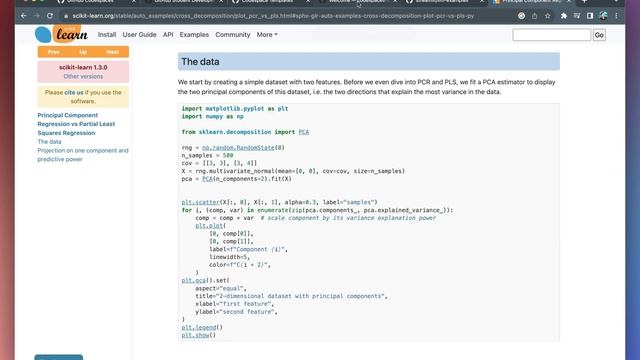This screenshot has width=640, height=360.
Task: Click the Google icon in the address bar
Action: [521, 16]
